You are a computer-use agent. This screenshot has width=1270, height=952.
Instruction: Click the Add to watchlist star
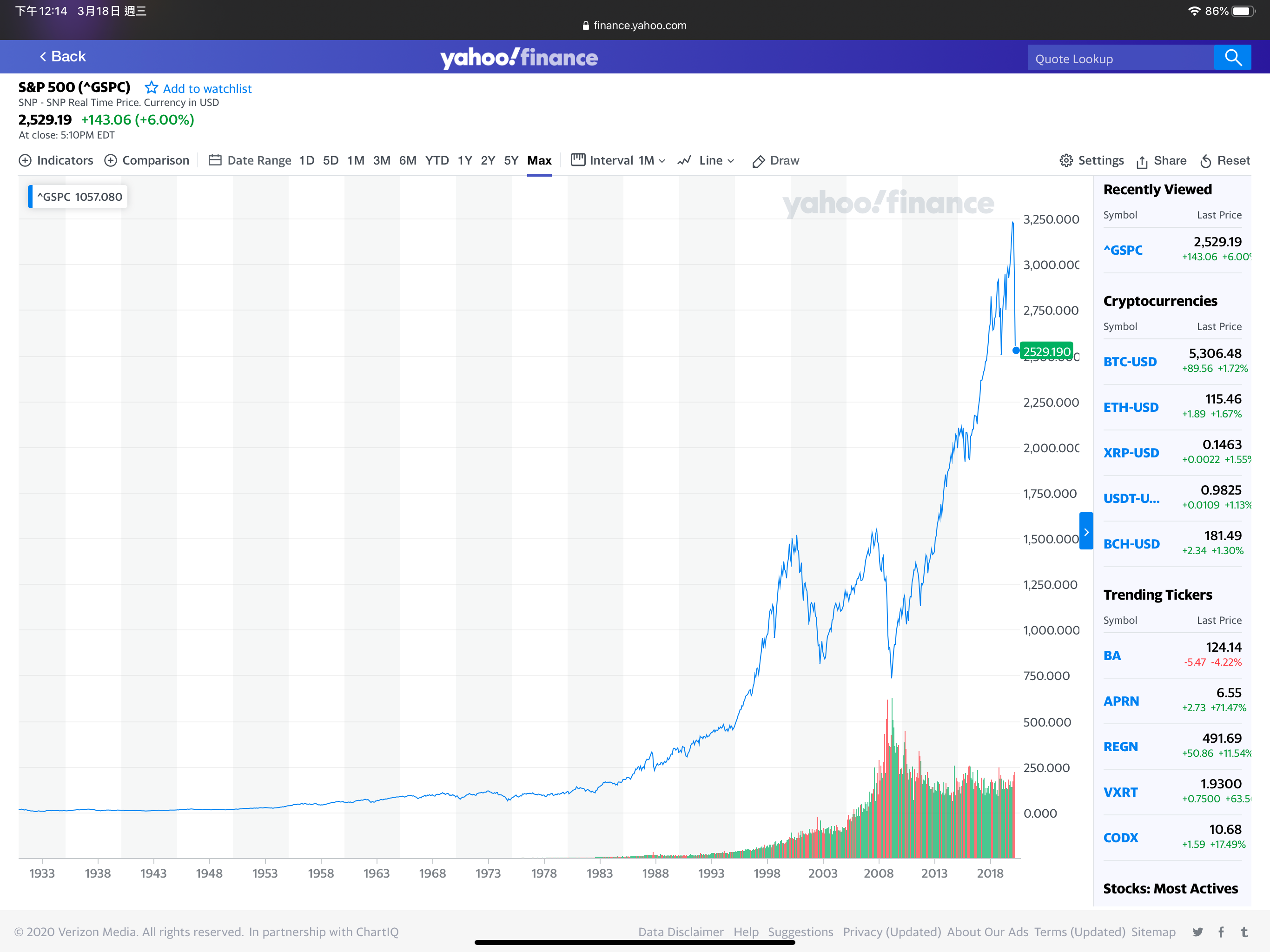pos(151,88)
